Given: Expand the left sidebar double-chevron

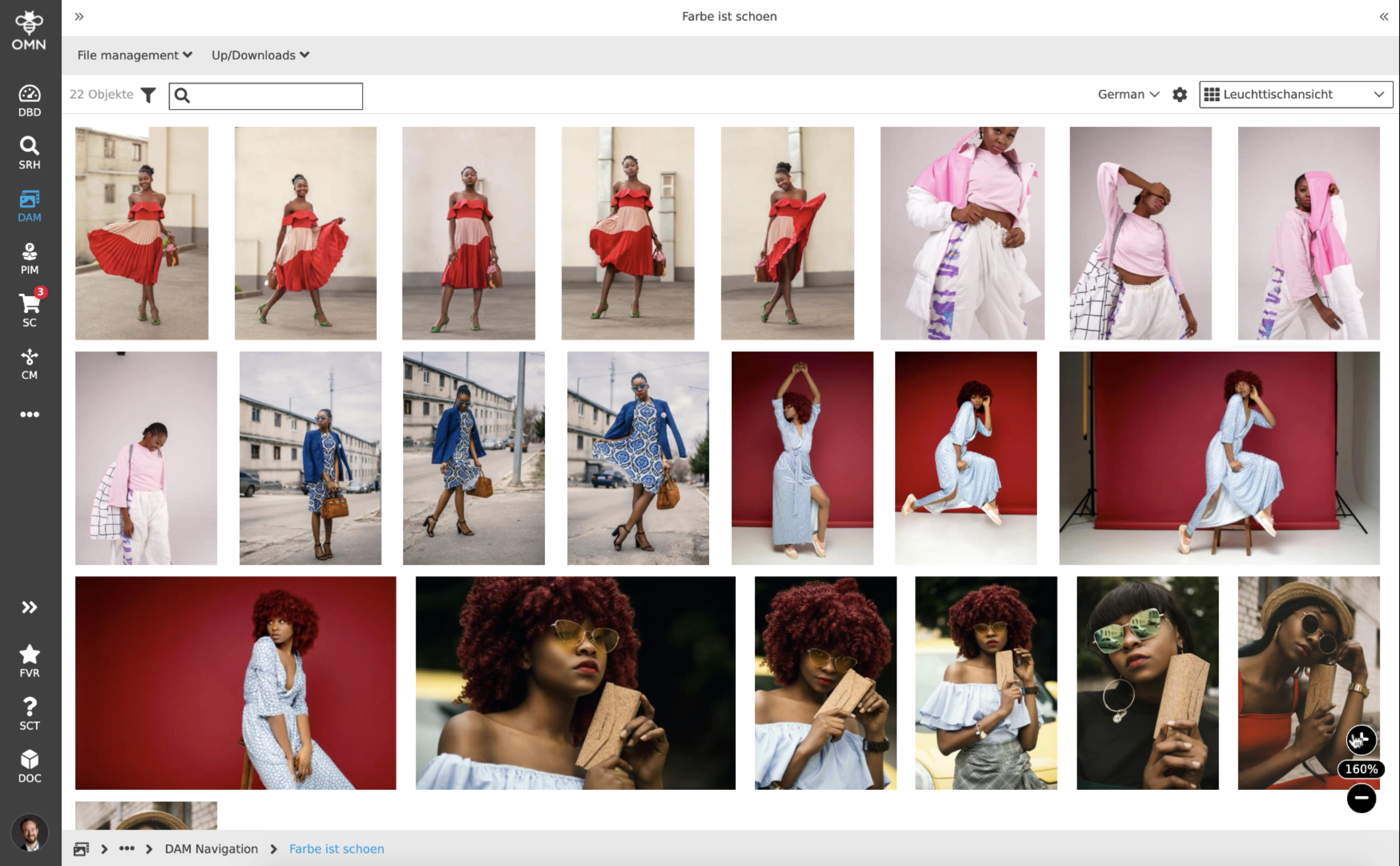Looking at the screenshot, I should 29,606.
